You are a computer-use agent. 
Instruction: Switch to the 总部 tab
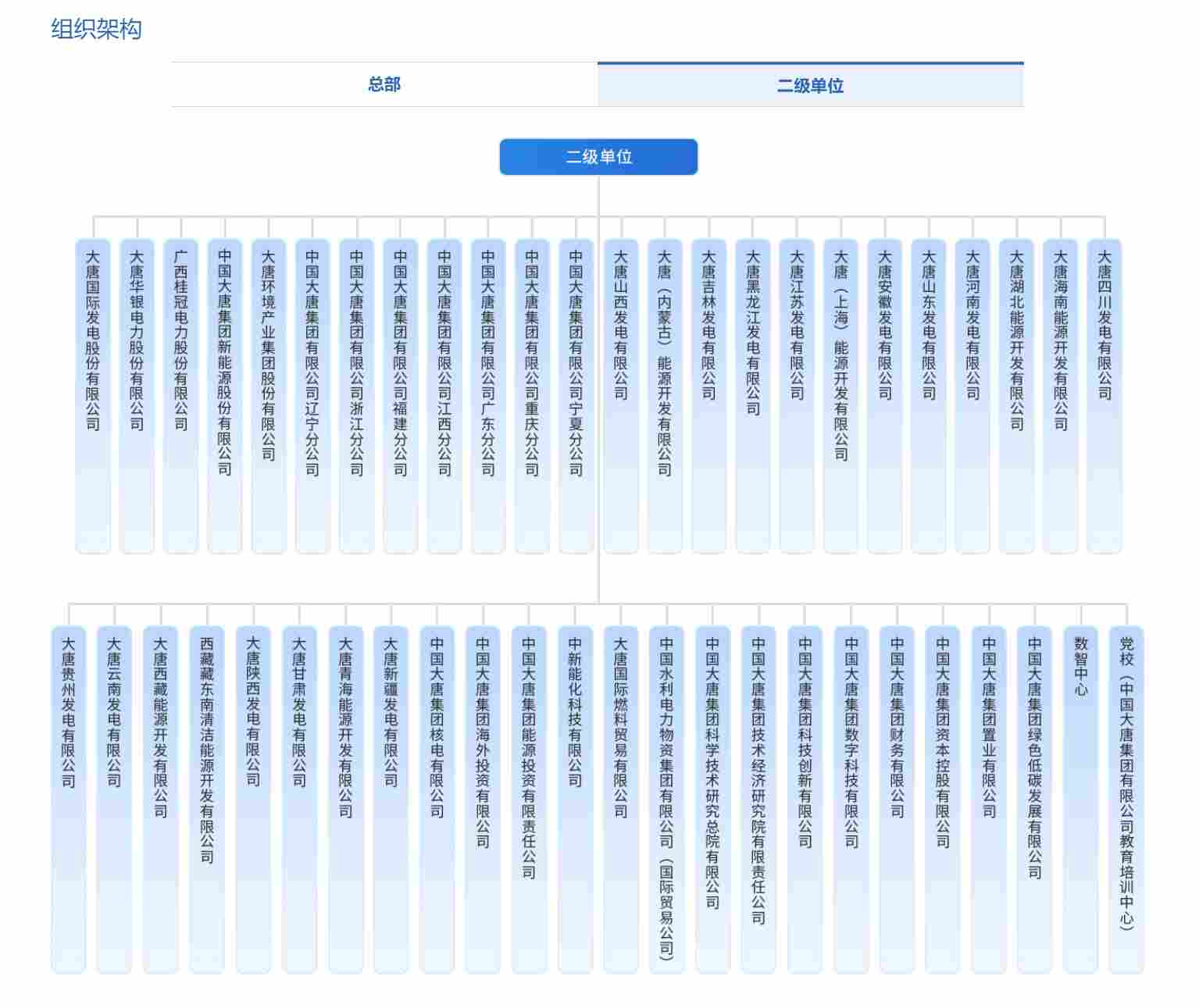384,84
